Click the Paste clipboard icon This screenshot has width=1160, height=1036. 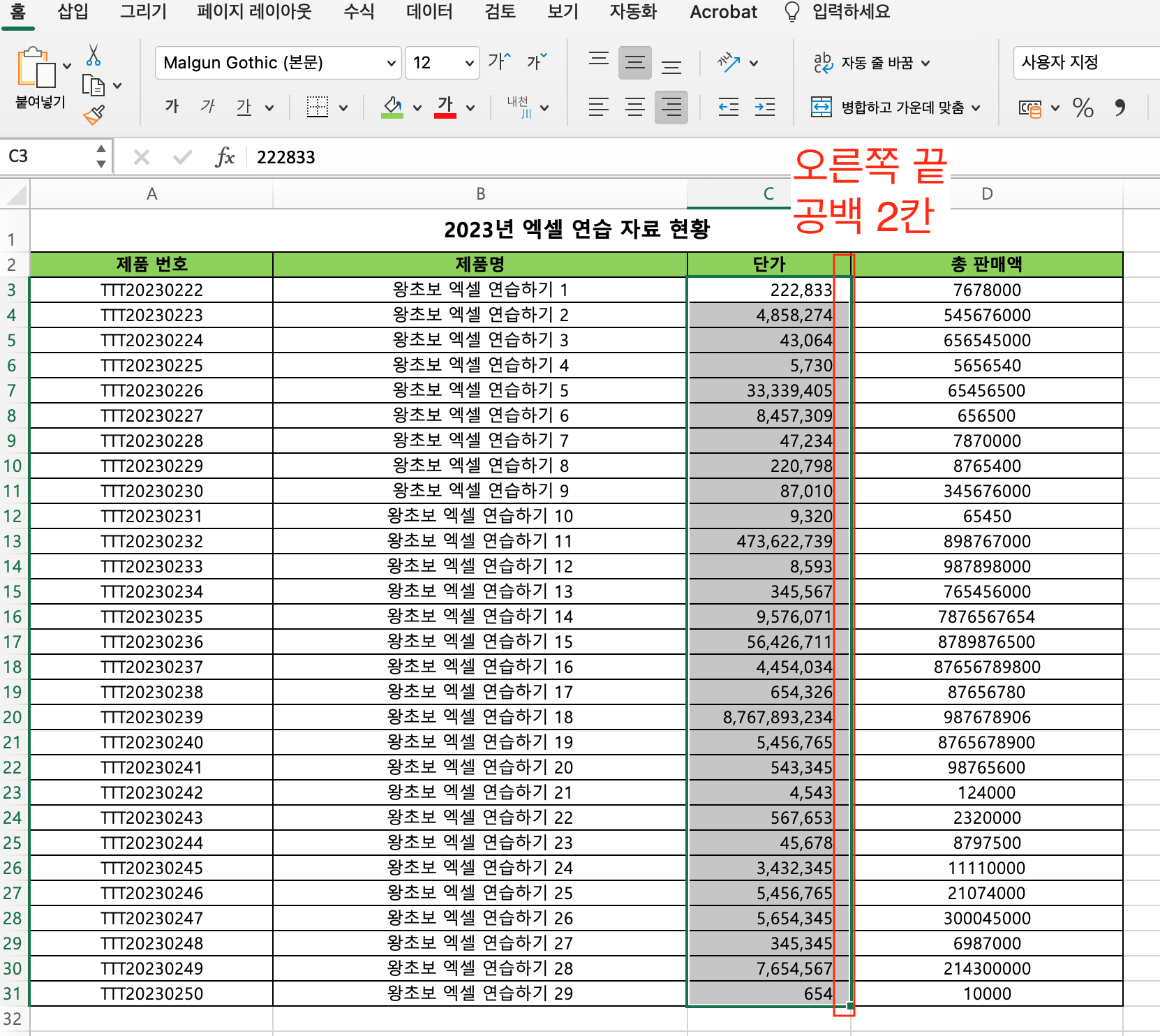tap(36, 68)
